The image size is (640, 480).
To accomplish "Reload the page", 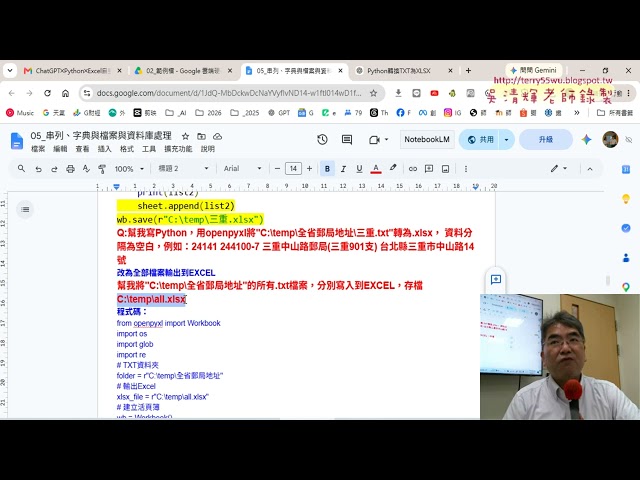I will [47, 93].
